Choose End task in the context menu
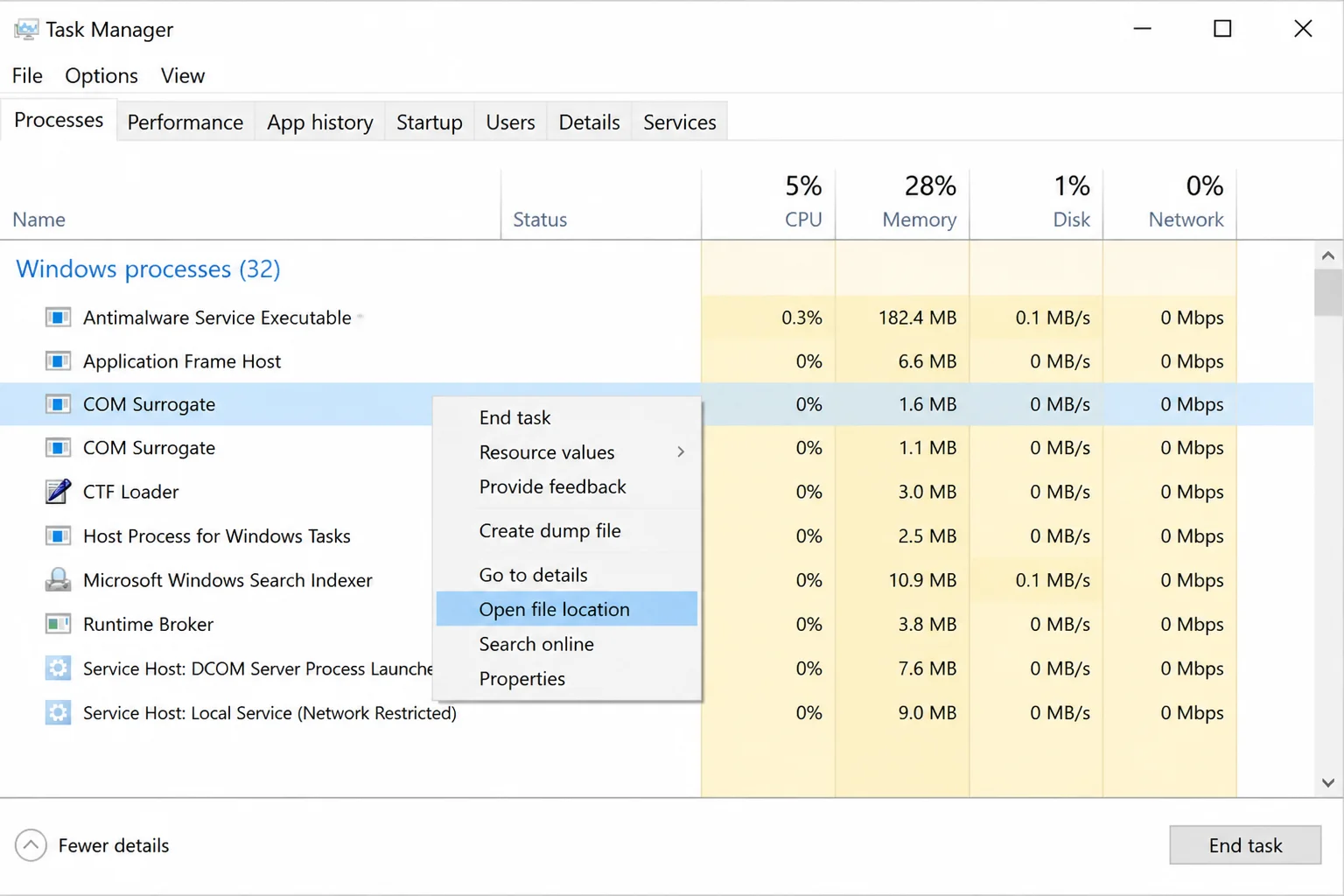 coord(567,417)
